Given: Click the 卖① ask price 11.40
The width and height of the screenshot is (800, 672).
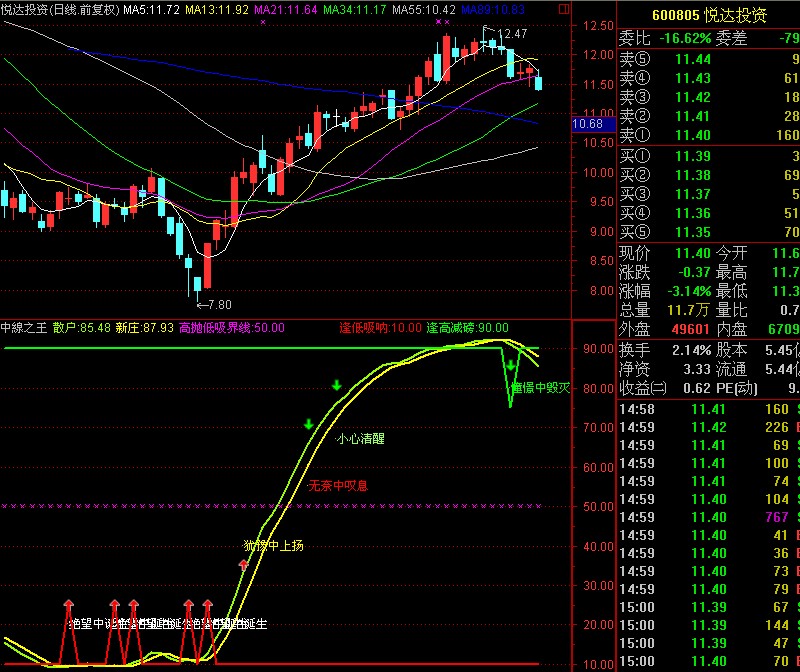Looking at the screenshot, I should [693, 135].
